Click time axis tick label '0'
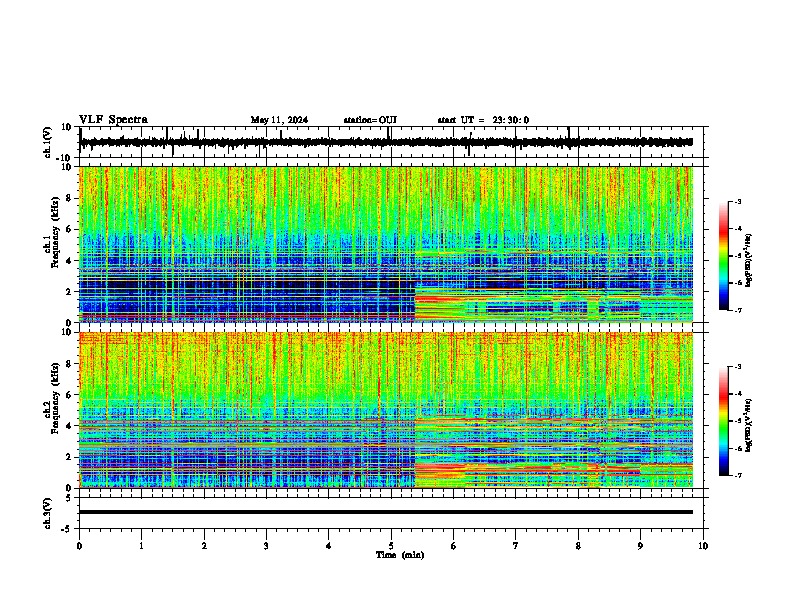This screenshot has height=612, width=792. coord(79,546)
